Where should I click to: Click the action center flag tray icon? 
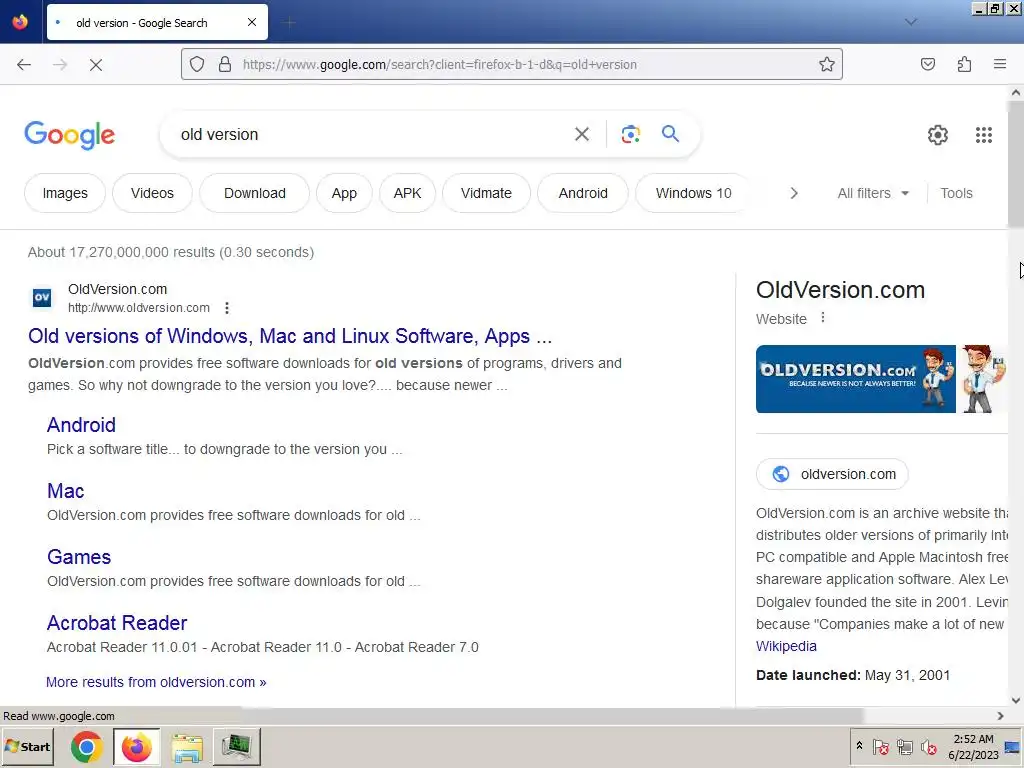tap(880, 746)
